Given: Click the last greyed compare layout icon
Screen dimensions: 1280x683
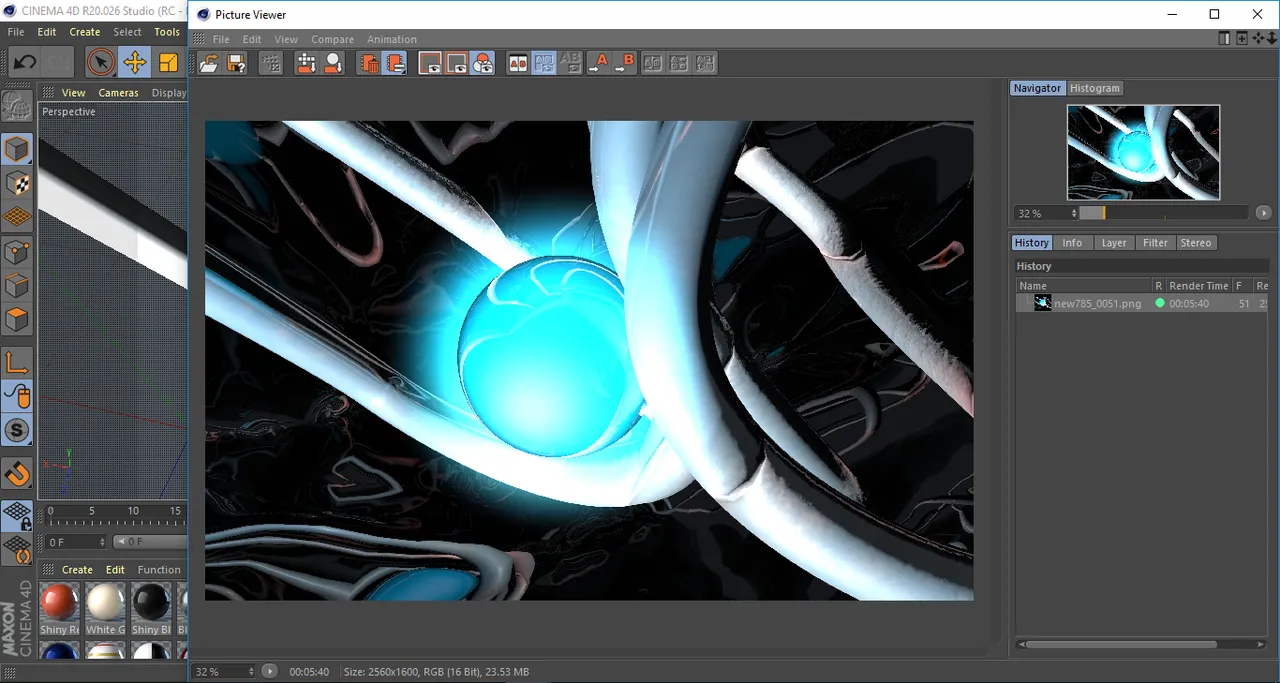Looking at the screenshot, I should [x=706, y=63].
